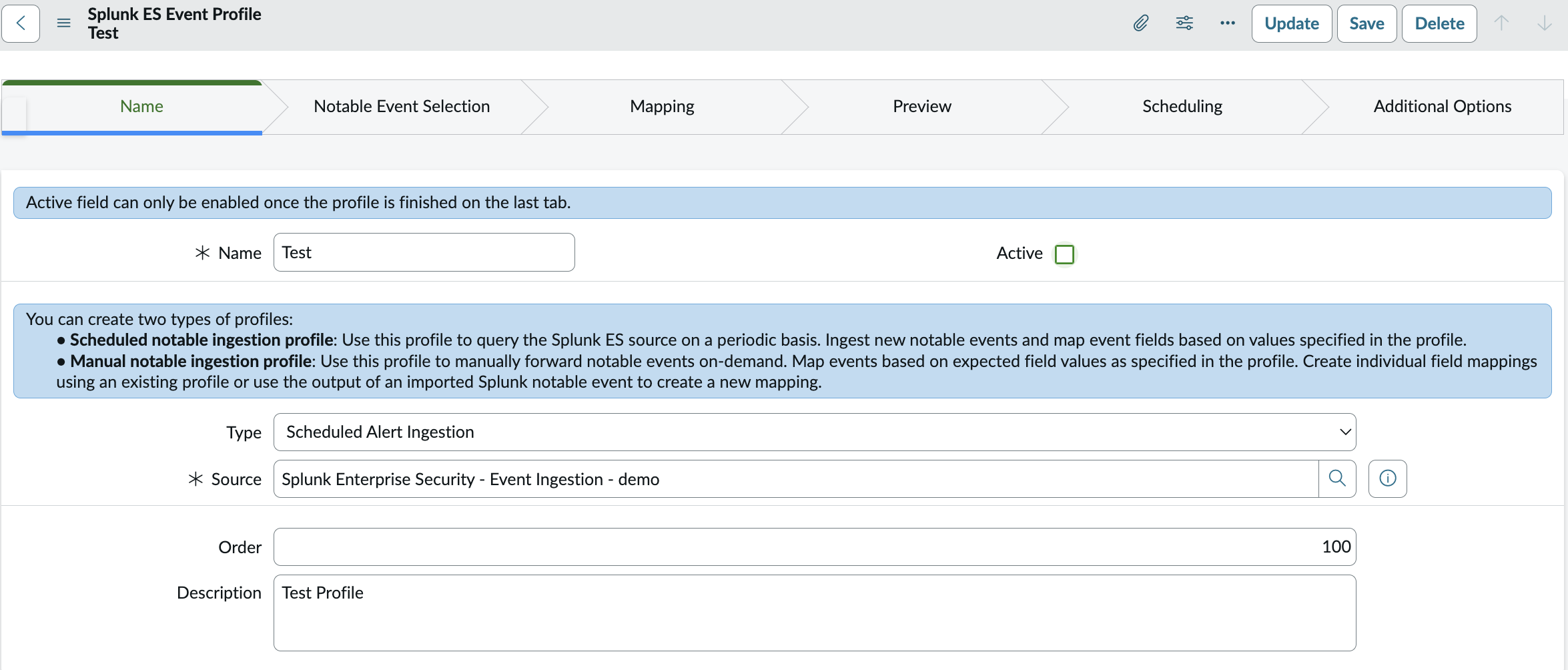
Task: Click the 'Order' field label
Action: [240, 547]
